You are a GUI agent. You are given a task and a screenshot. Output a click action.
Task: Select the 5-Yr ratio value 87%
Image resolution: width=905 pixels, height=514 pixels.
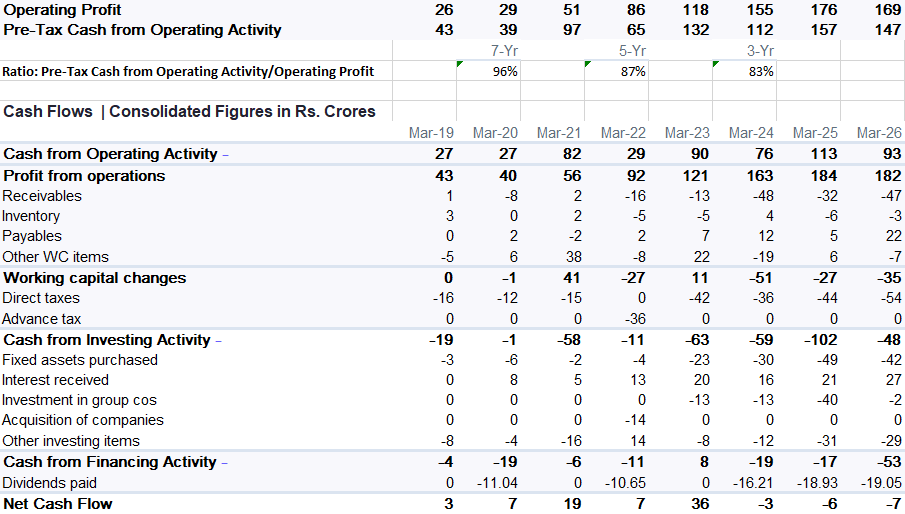(x=616, y=71)
